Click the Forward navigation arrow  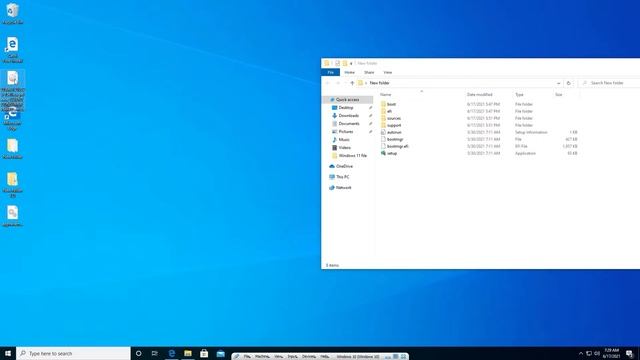(x=338, y=83)
